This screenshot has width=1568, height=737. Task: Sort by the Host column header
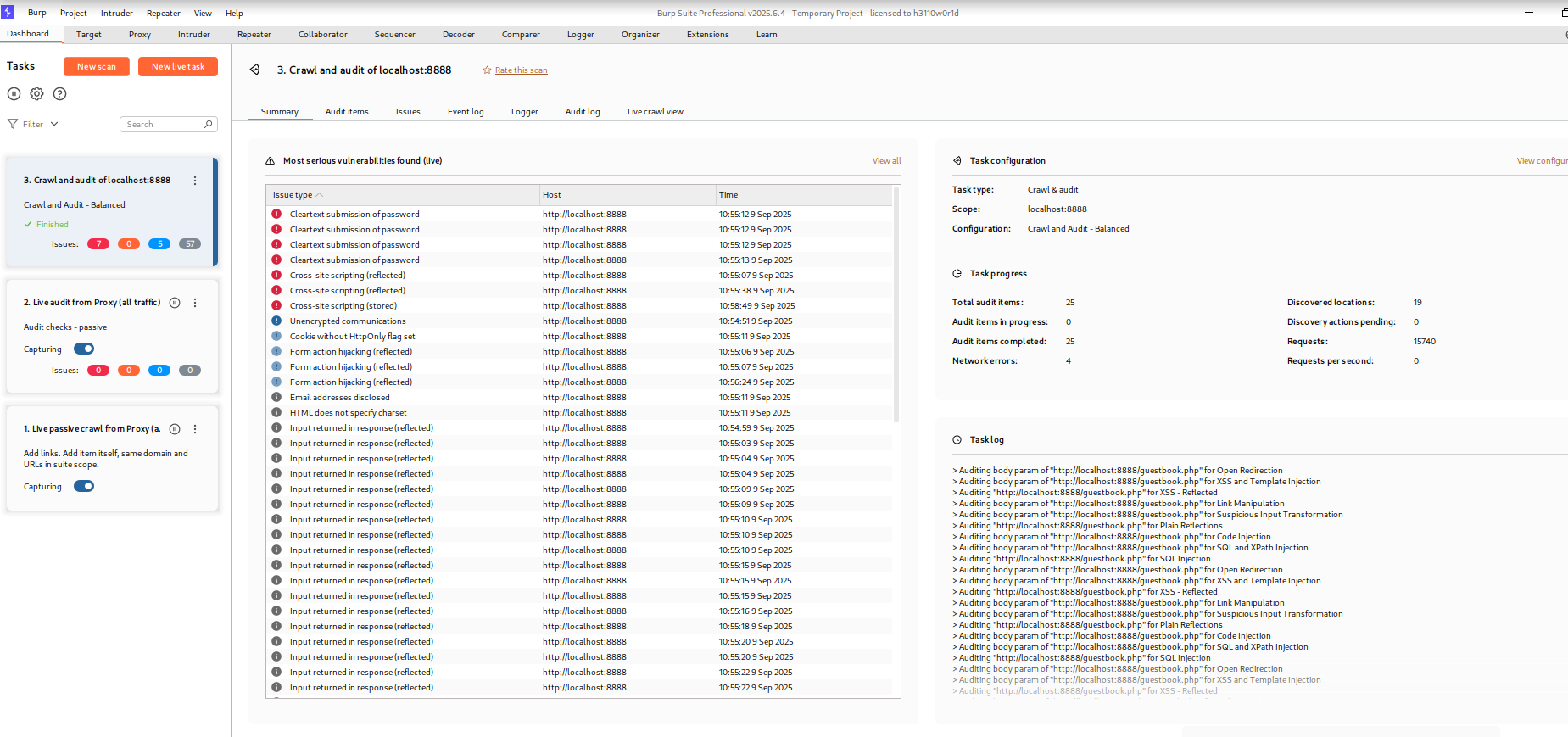click(x=628, y=195)
